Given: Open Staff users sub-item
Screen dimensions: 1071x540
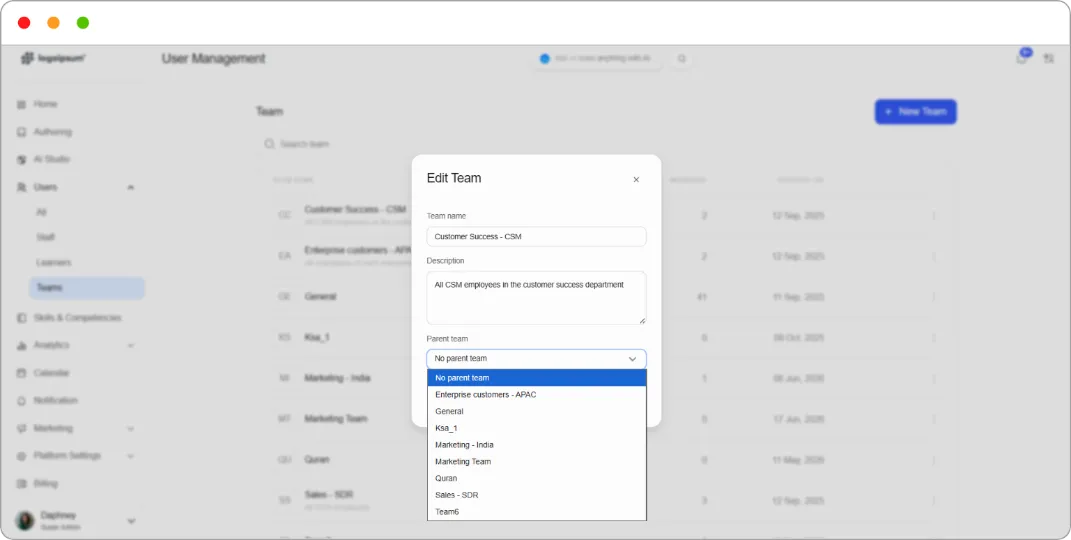Looking at the screenshot, I should pos(45,237).
